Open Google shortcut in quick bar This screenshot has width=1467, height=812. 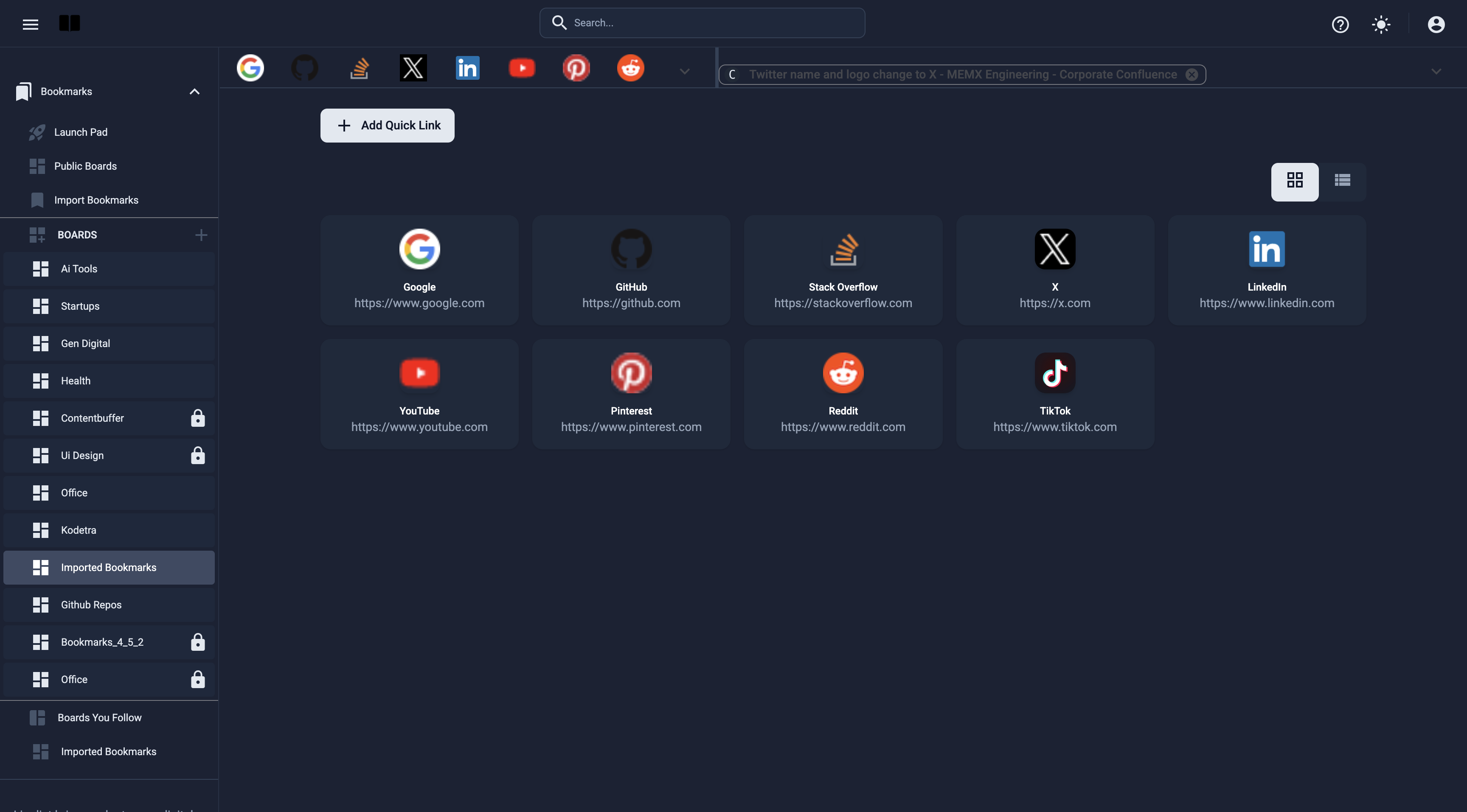pos(250,68)
